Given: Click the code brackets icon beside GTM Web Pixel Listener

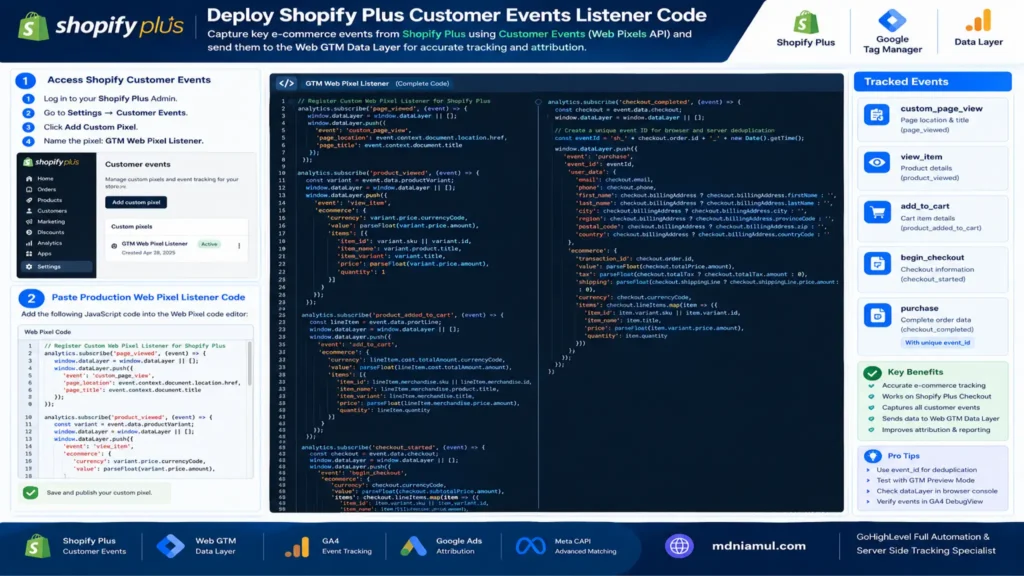Looking at the screenshot, I should pyautogui.click(x=286, y=84).
